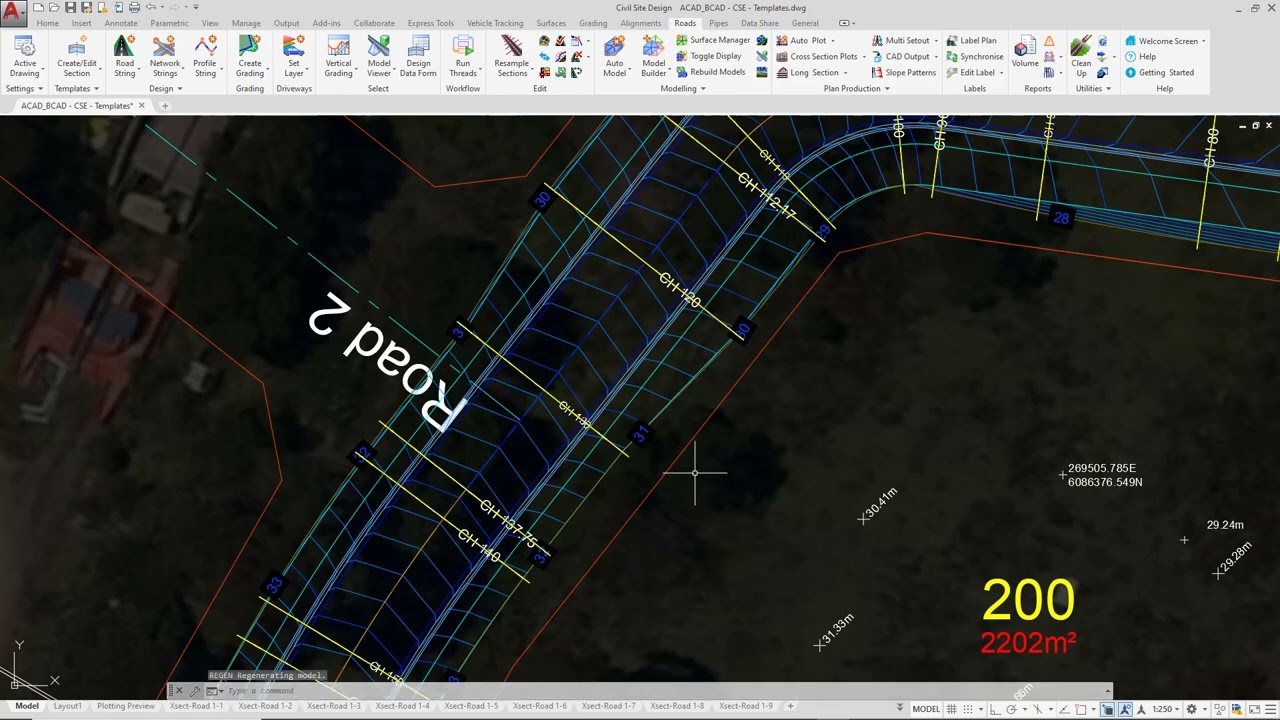The width and height of the screenshot is (1280, 720).
Task: Open the annotation scale 1:250 dropdown
Action: (x=1165, y=709)
